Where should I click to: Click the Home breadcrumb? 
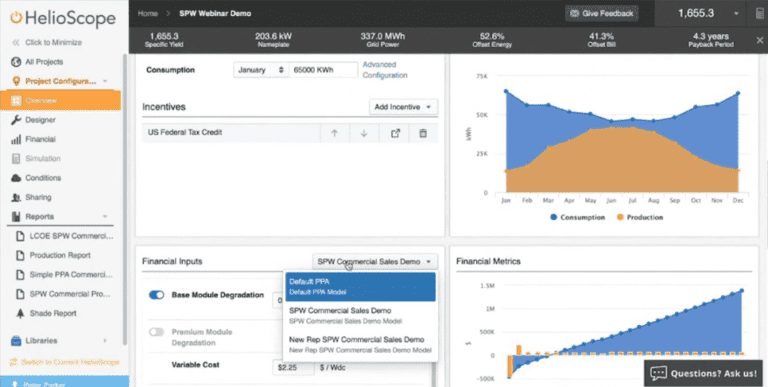(x=147, y=14)
